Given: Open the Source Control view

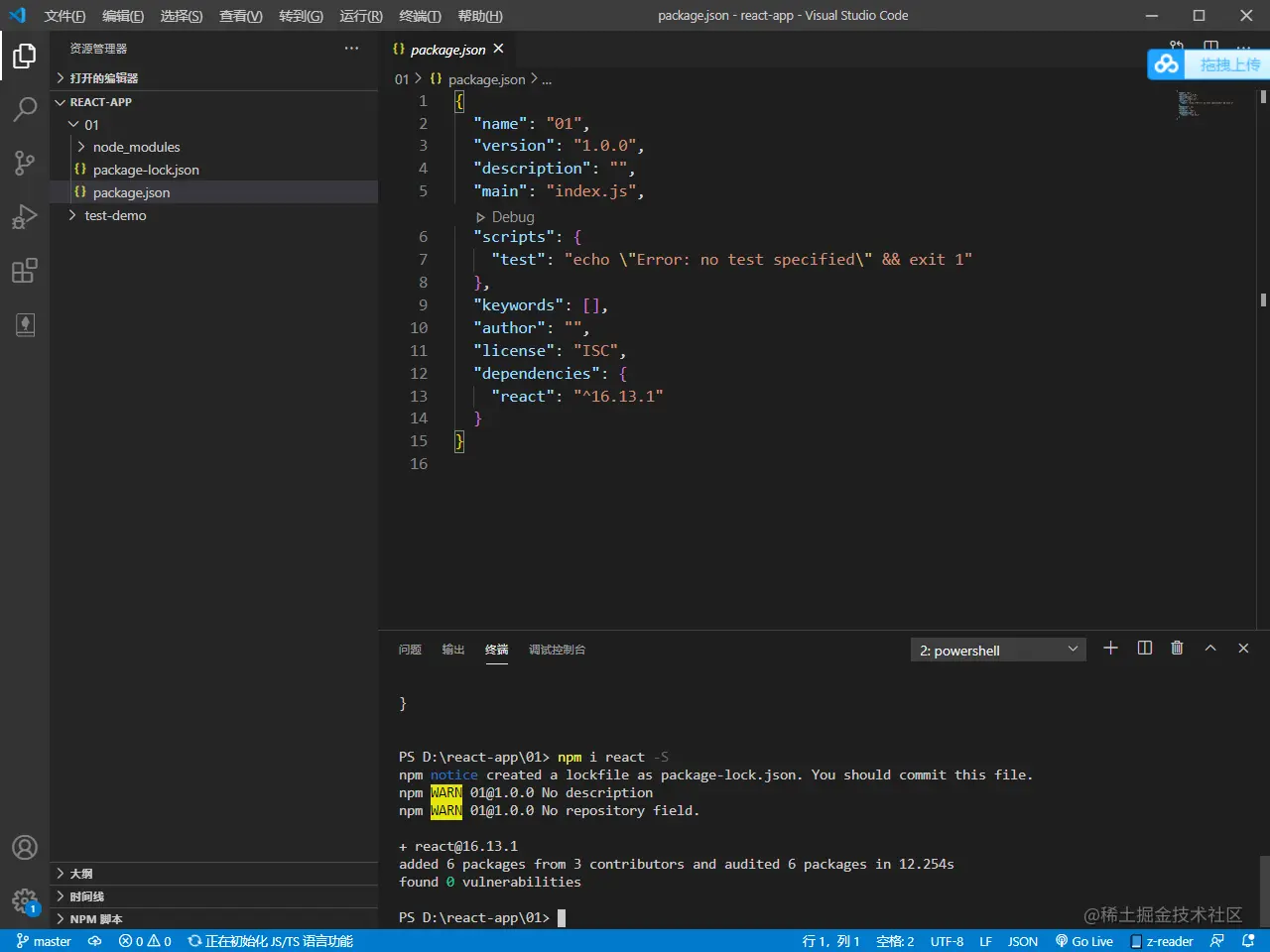Looking at the screenshot, I should [25, 163].
